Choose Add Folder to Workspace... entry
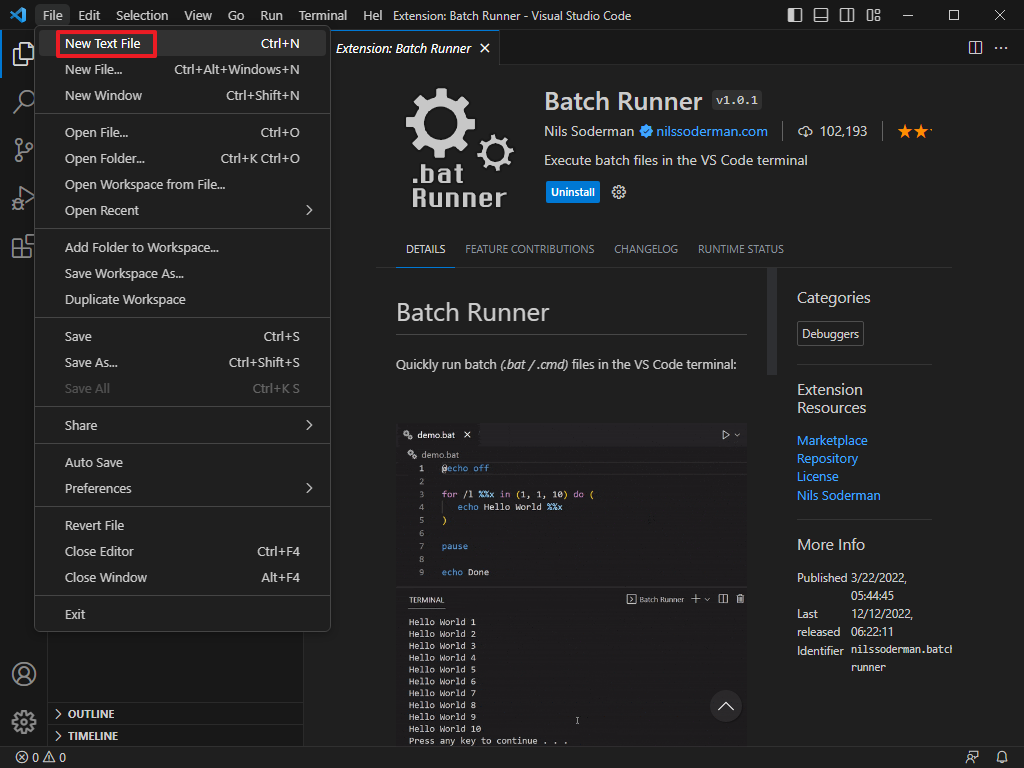1024x768 pixels. [x=182, y=248]
